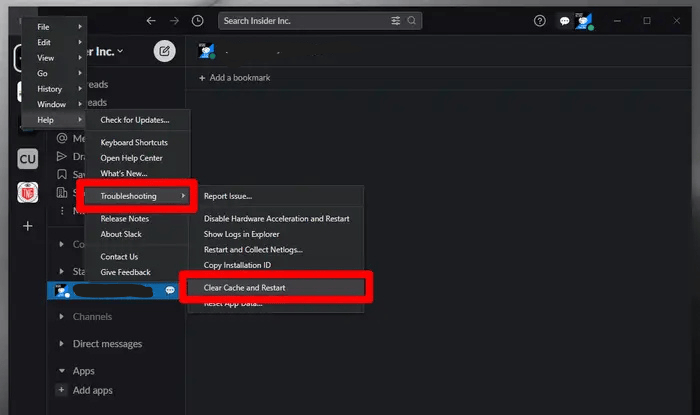The height and width of the screenshot is (415, 700).
Task: Open the workspace name dropdown chevron
Action: [x=120, y=51]
